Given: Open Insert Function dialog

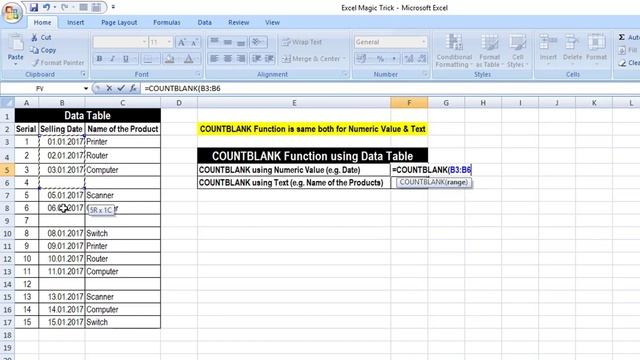Looking at the screenshot, I should click(133, 88).
